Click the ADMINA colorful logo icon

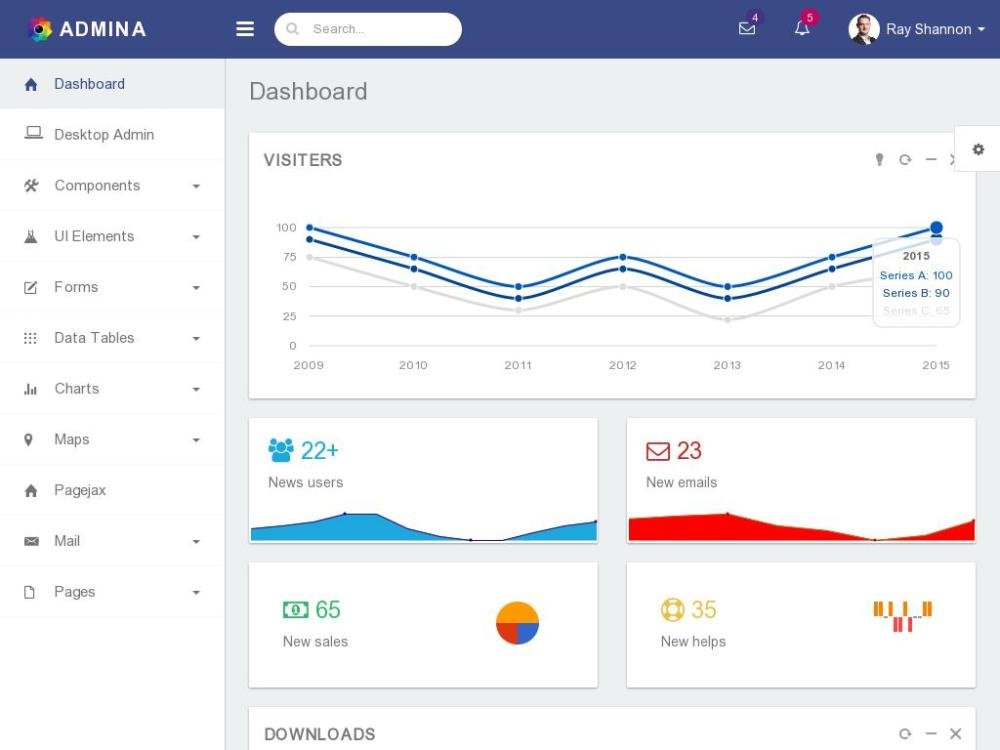40,29
